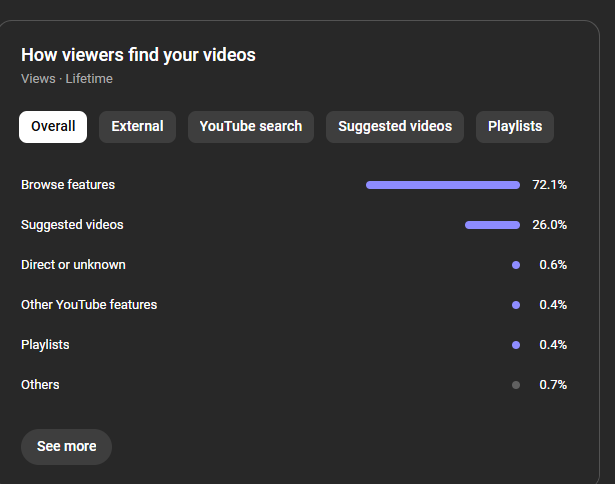Open the YouTube search tab
The image size is (615, 484).
251,127
